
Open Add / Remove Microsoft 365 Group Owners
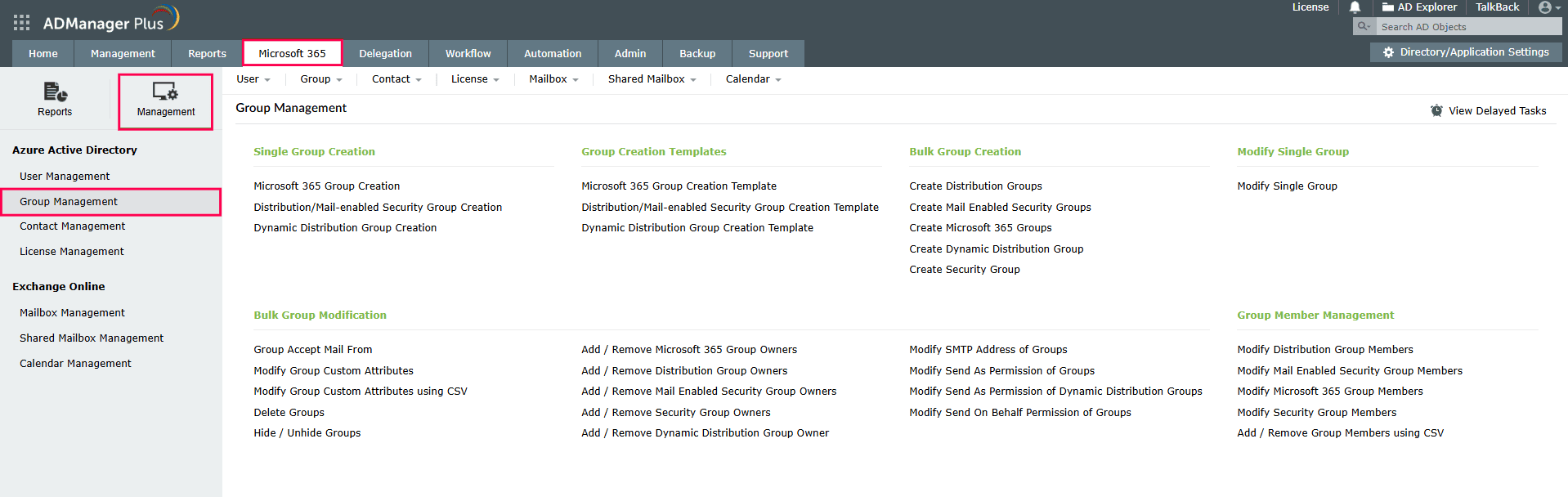pyautogui.click(x=689, y=350)
